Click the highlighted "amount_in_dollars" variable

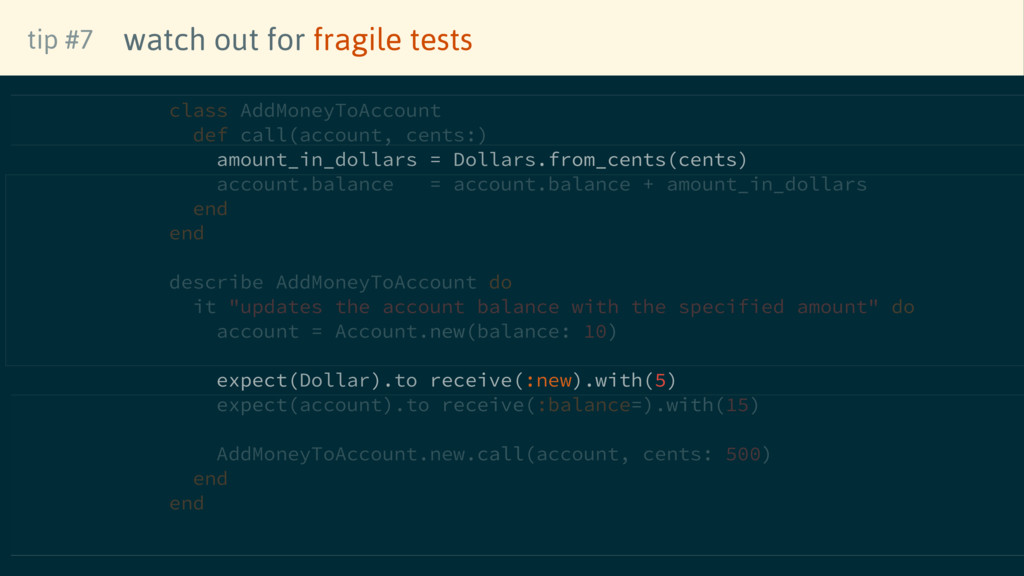point(316,160)
